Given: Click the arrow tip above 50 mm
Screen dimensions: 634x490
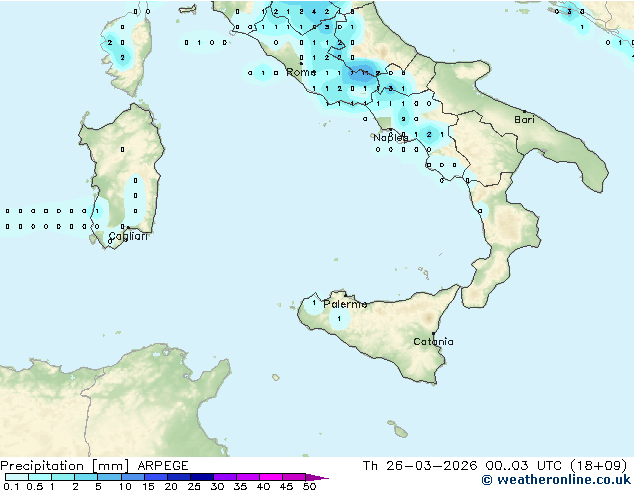Looking at the screenshot, I should click(317, 477).
